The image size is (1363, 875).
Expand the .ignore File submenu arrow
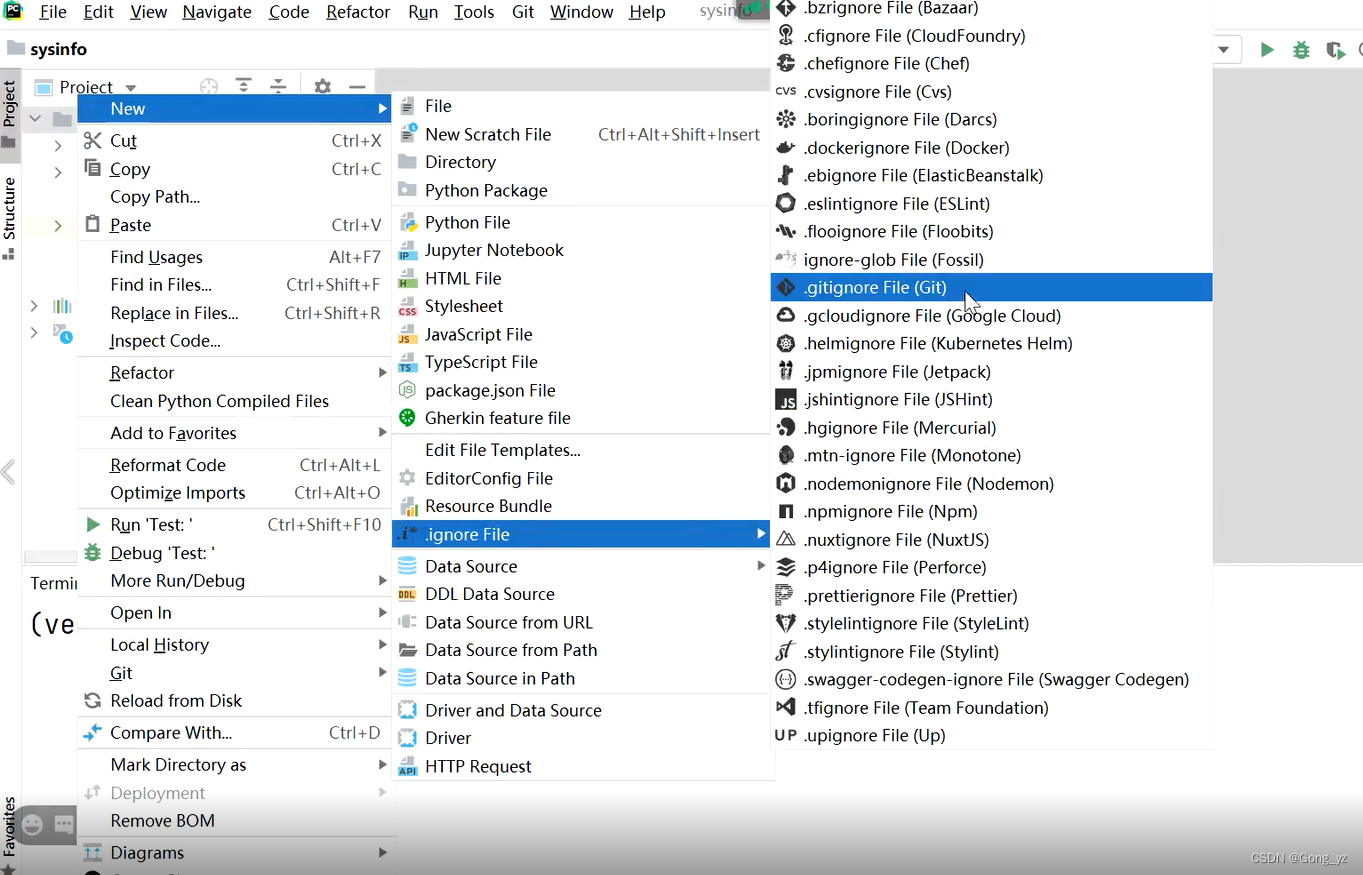pos(761,534)
